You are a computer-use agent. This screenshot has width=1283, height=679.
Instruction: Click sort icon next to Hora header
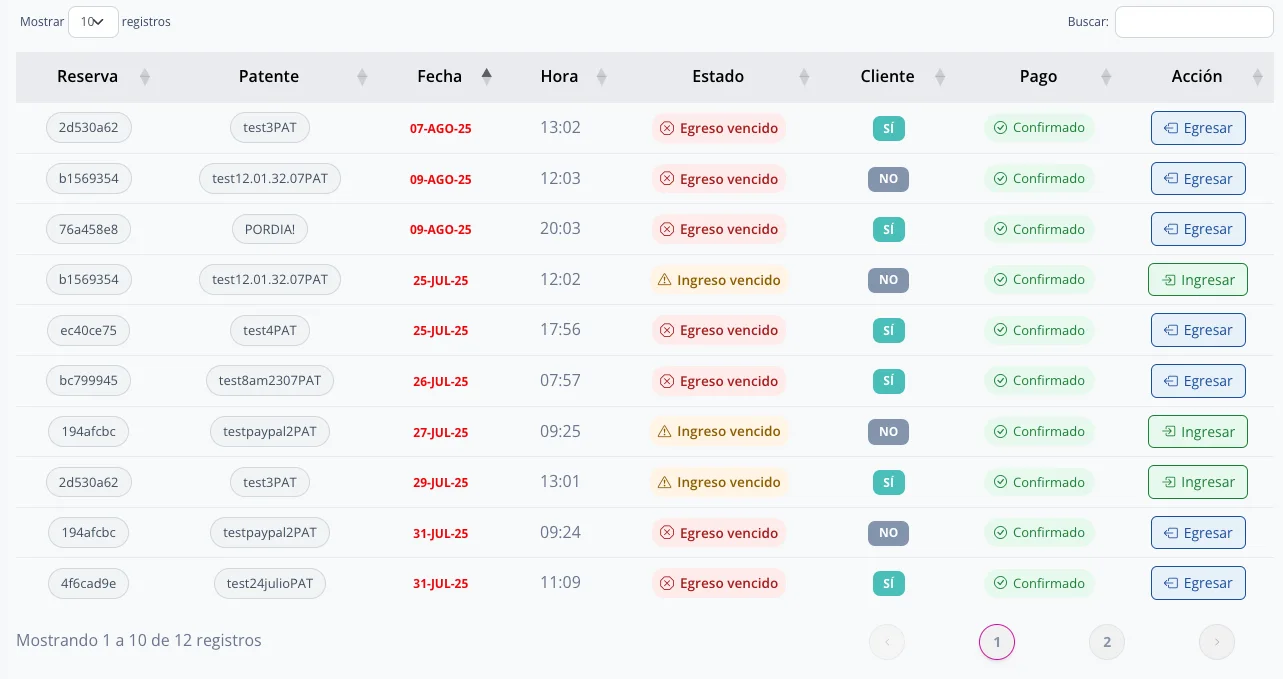click(601, 77)
